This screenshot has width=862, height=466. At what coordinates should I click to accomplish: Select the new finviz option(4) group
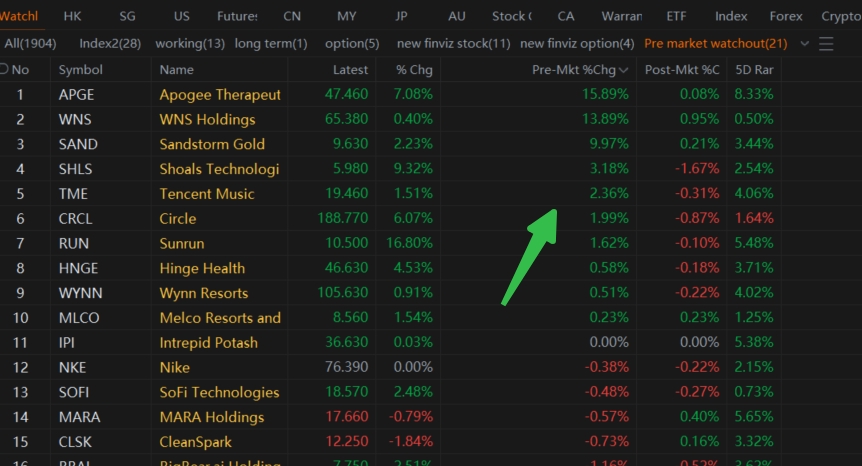pyautogui.click(x=577, y=43)
